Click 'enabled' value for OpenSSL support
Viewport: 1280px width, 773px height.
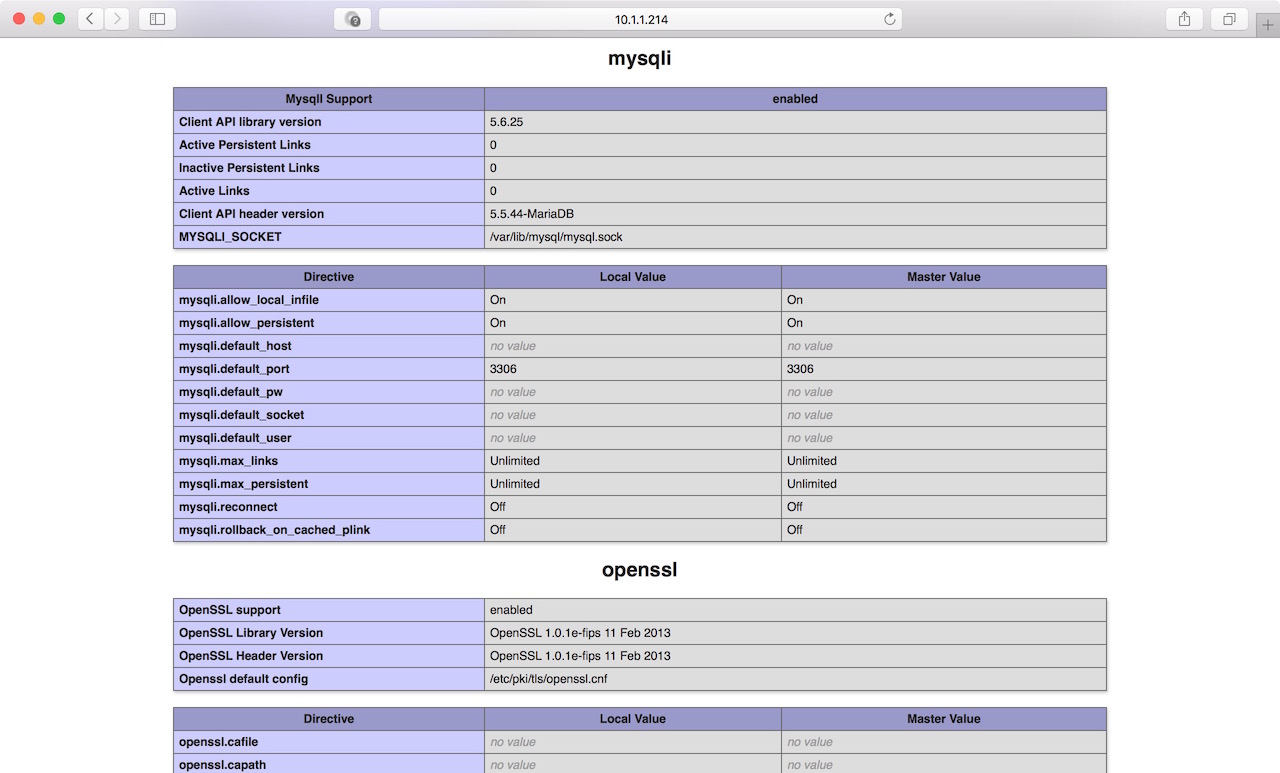[511, 610]
